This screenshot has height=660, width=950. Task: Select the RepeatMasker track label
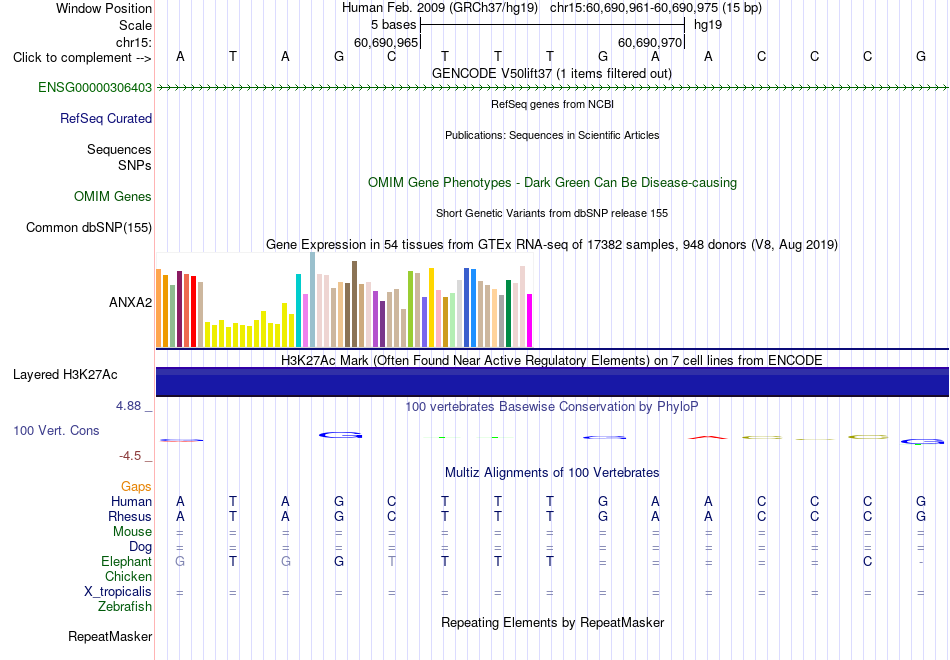110,636
